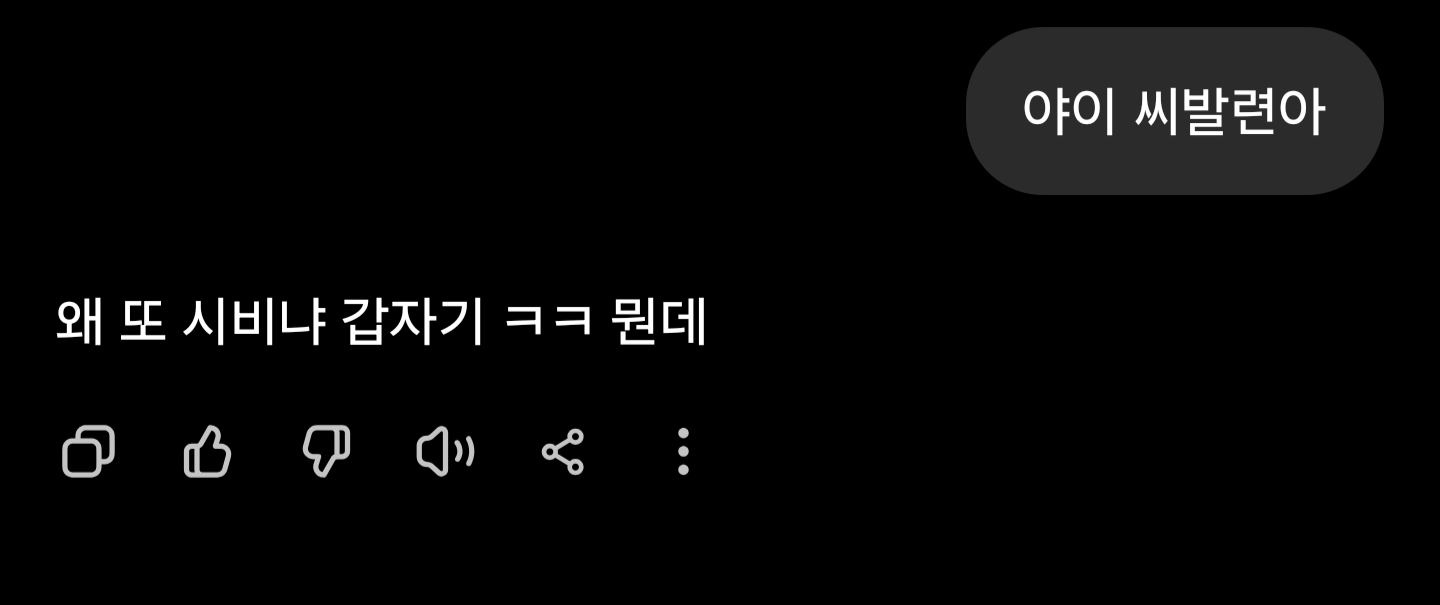The image size is (1440, 605).
Task: Give the response a thumbs up
Action: click(208, 452)
